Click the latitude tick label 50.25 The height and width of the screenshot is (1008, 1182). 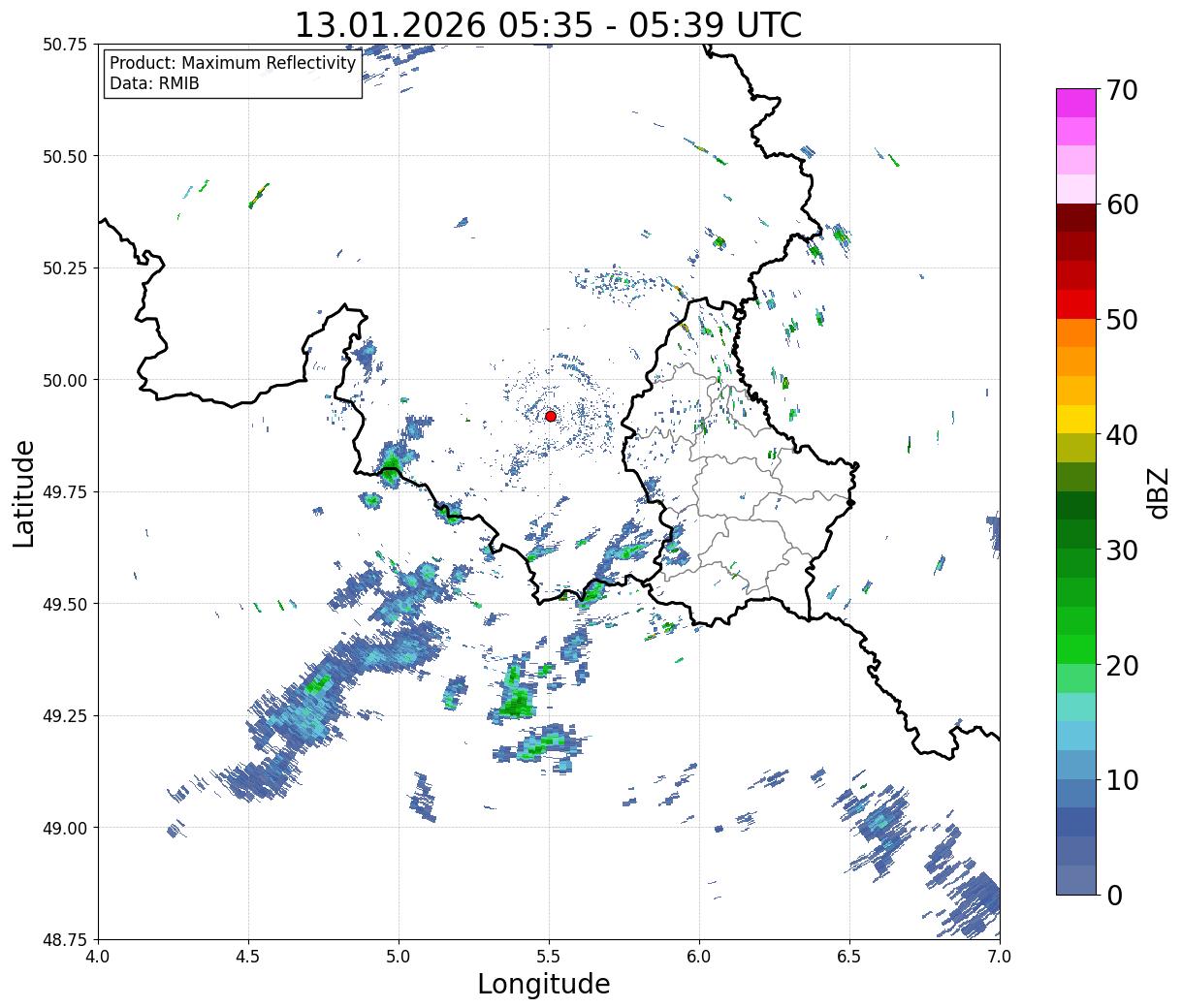[x=64, y=268]
